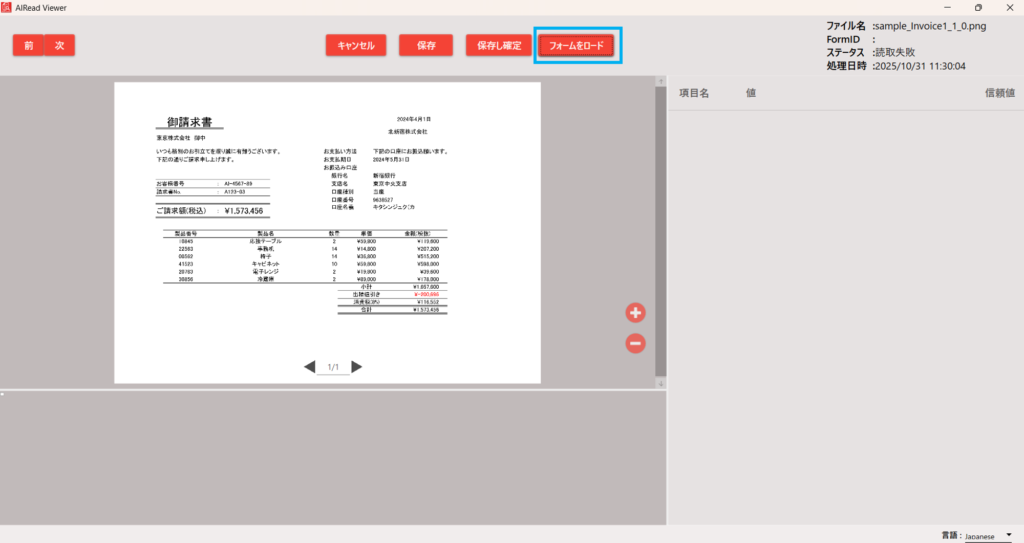Go to previous page using left arrow
The width and height of the screenshot is (1024, 543).
310,367
